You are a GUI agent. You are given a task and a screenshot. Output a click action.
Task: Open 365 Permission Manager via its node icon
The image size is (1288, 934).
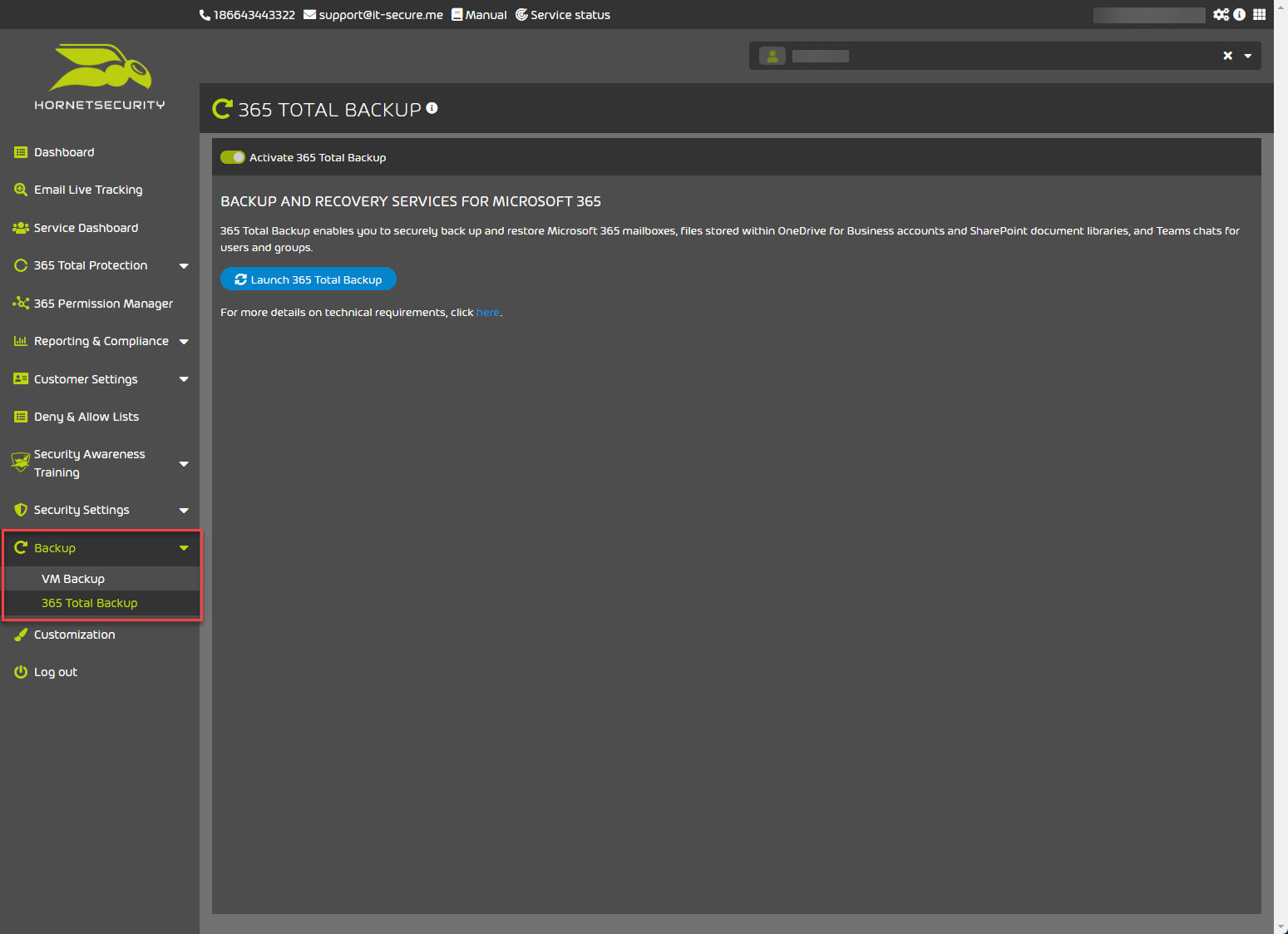pyautogui.click(x=21, y=304)
